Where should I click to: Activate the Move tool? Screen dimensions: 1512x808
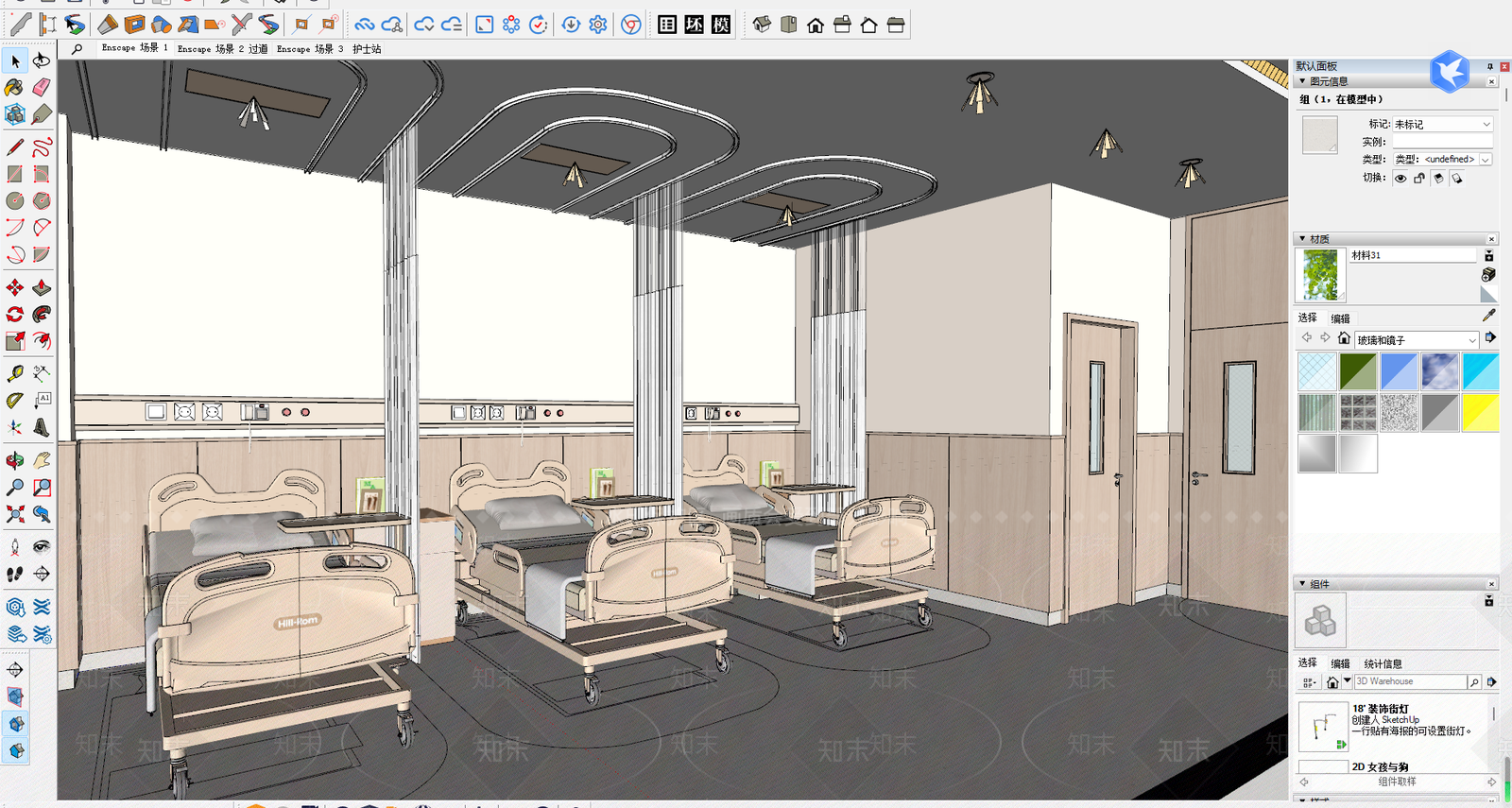click(x=15, y=287)
